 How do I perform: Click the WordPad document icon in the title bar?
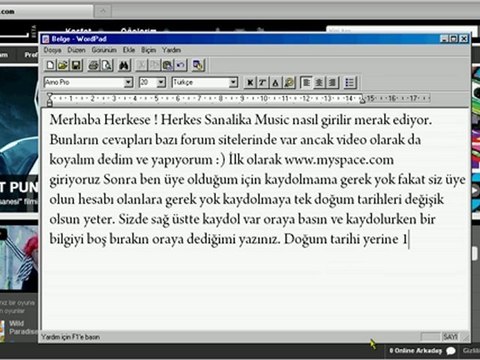(46, 39)
